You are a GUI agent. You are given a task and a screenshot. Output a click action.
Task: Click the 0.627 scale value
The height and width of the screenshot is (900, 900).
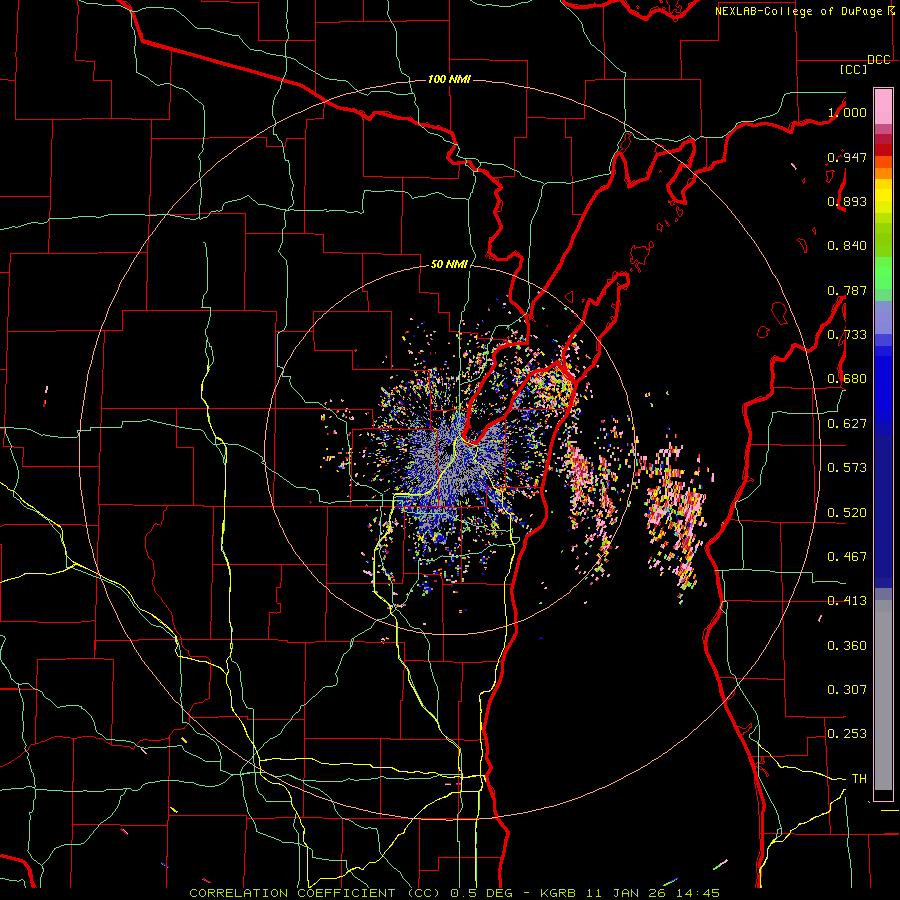pyautogui.click(x=847, y=424)
